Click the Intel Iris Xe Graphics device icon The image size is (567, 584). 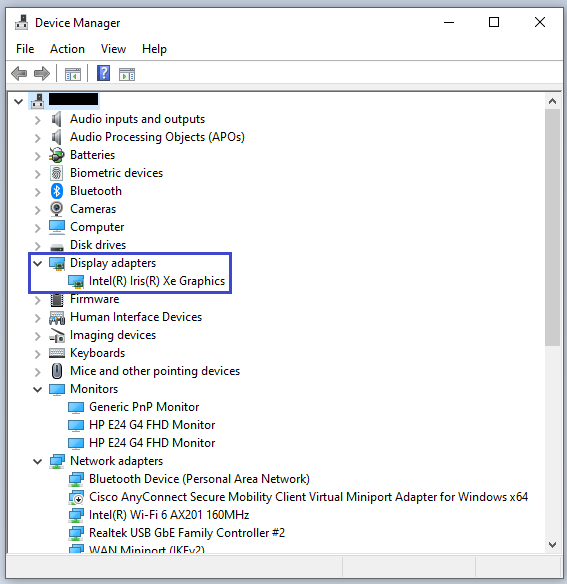click(76, 282)
